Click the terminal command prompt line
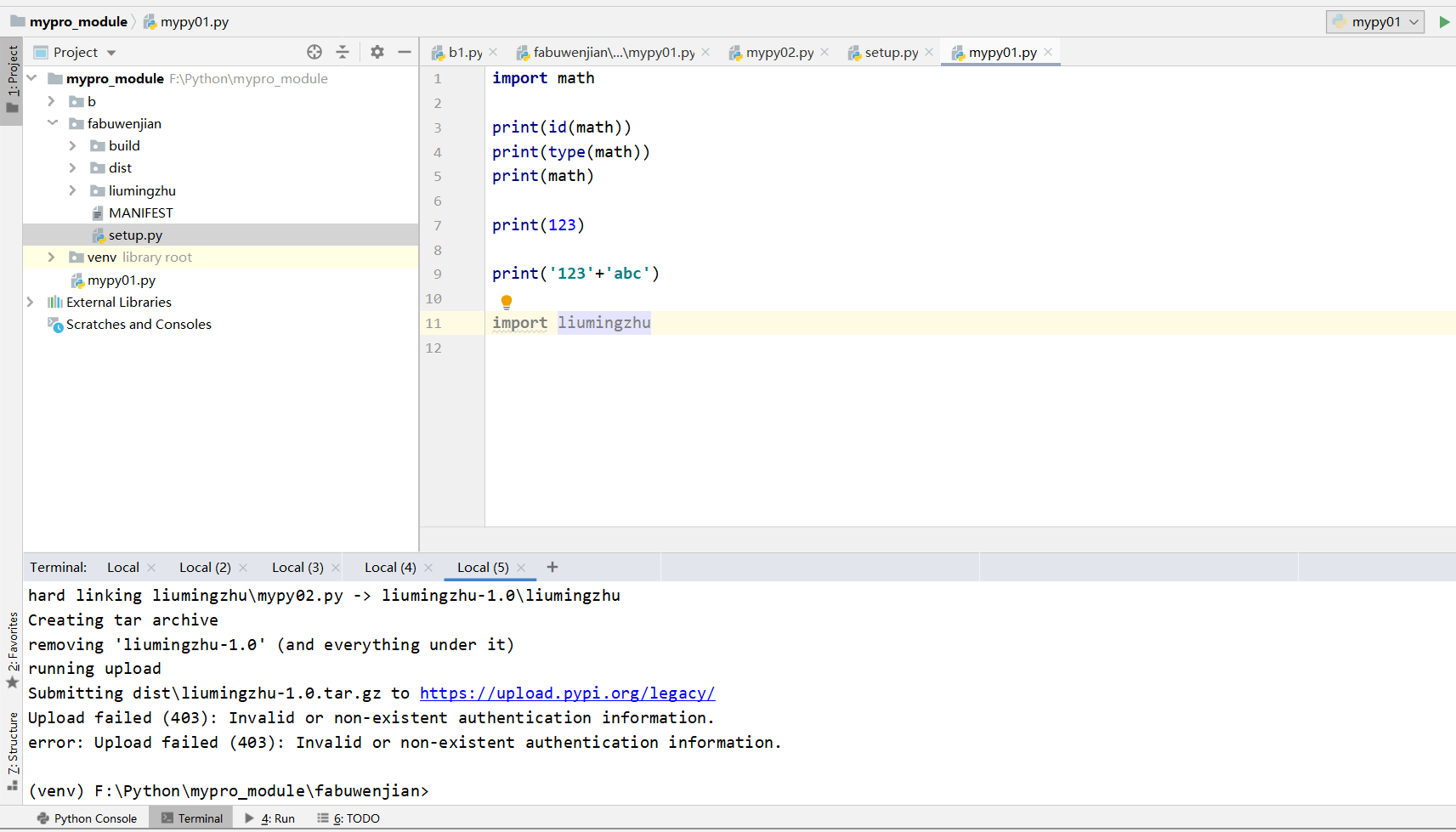Image resolution: width=1456 pixels, height=832 pixels. 229,791
